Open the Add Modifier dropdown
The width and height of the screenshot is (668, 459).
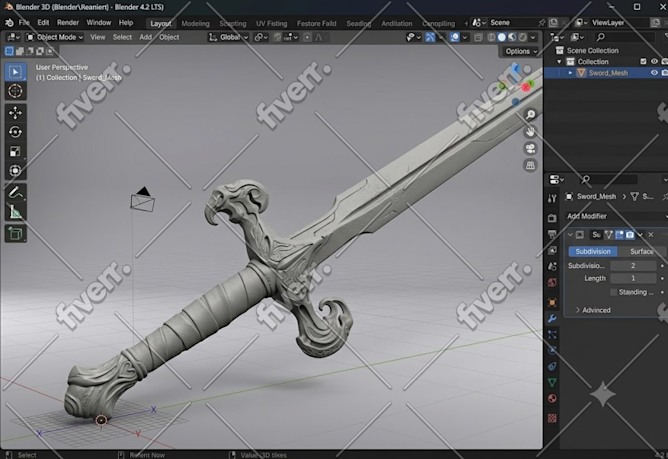point(616,216)
